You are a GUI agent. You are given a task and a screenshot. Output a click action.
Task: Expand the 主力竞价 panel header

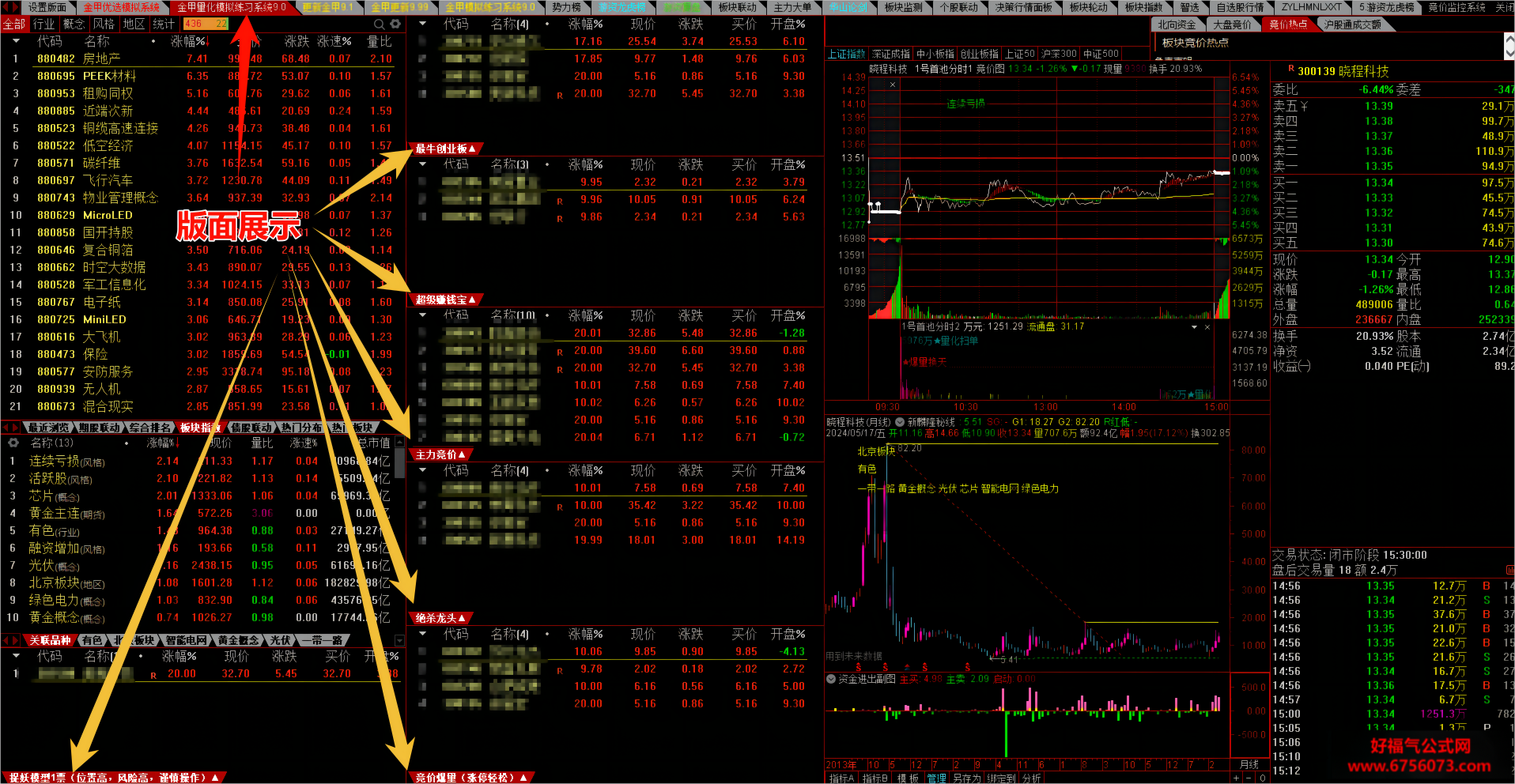point(440,454)
